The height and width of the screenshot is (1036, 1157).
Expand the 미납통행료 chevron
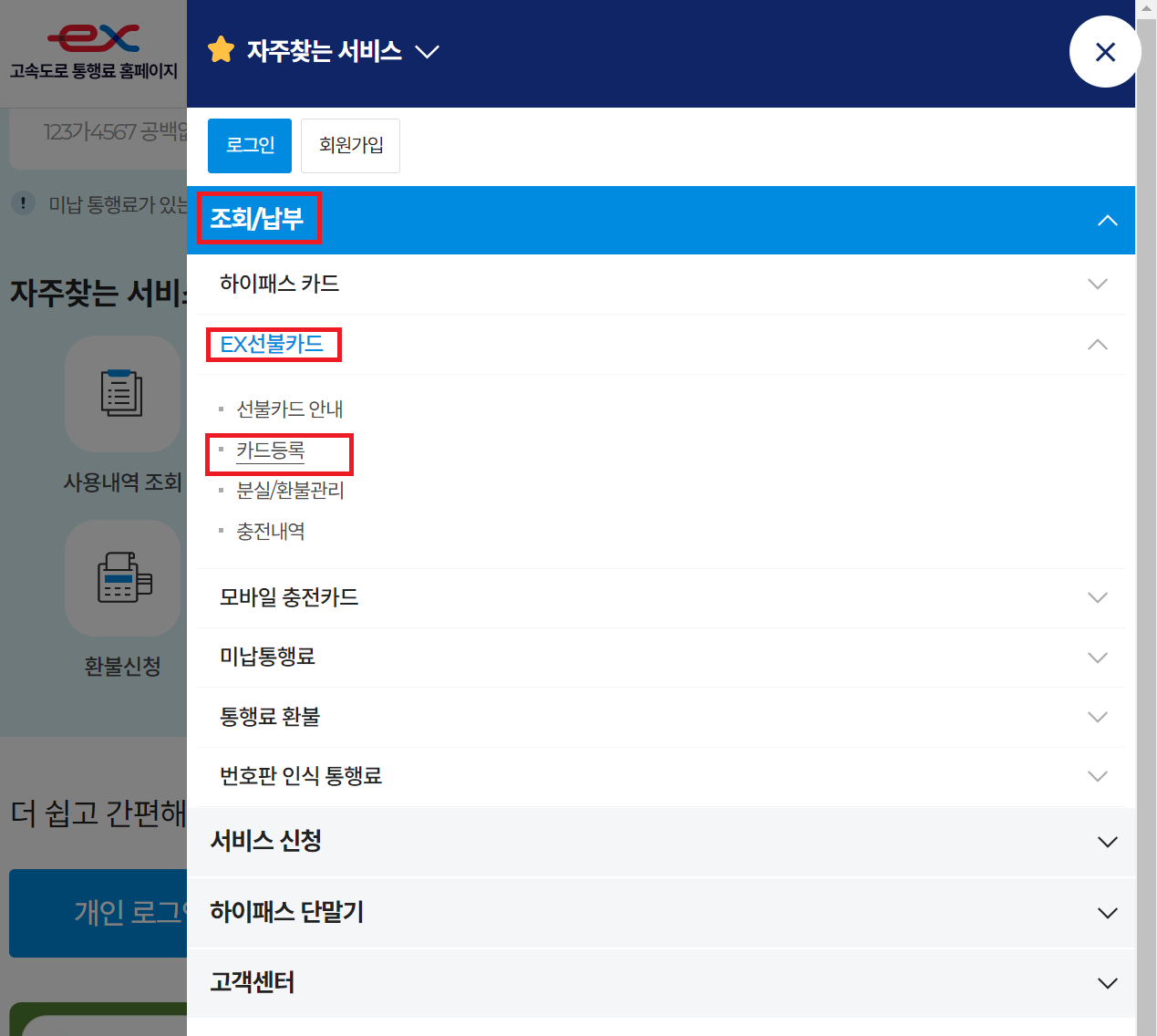pos(1098,658)
